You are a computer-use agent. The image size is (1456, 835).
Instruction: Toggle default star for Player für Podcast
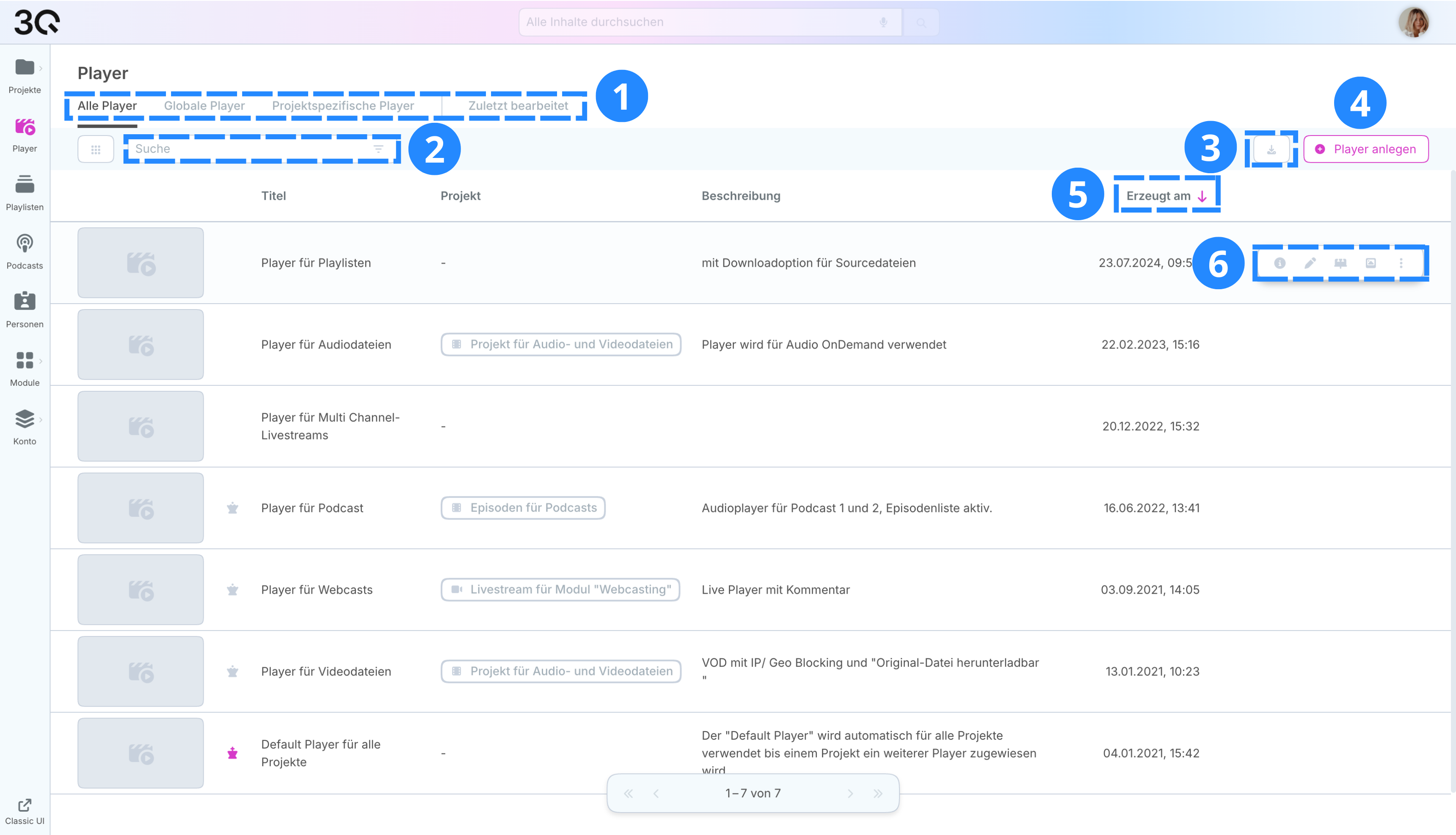pyautogui.click(x=232, y=508)
